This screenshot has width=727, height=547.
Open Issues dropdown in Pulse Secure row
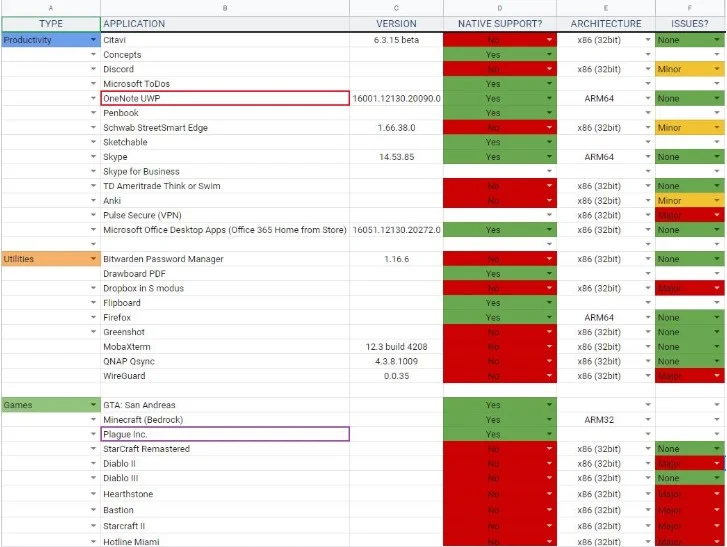tap(717, 215)
